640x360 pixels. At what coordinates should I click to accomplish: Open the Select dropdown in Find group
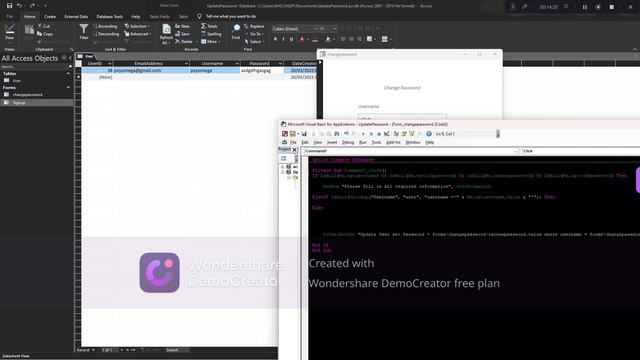click(254, 42)
